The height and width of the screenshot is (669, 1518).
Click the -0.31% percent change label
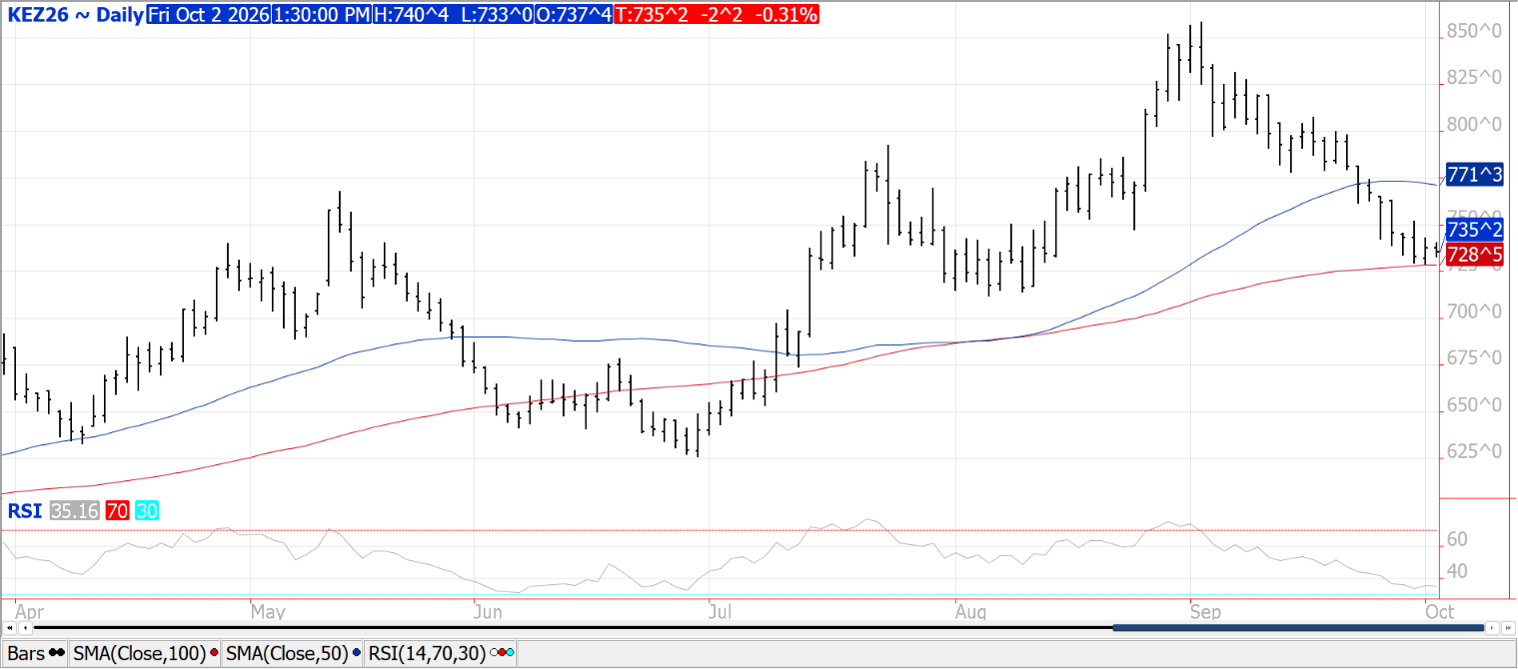pos(789,15)
